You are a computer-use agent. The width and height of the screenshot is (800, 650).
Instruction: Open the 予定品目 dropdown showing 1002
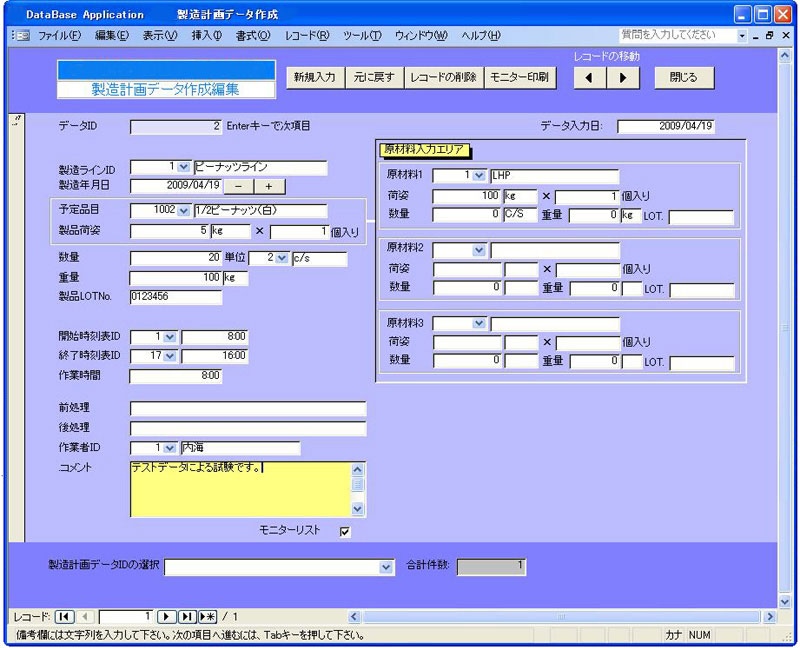pyautogui.click(x=183, y=210)
